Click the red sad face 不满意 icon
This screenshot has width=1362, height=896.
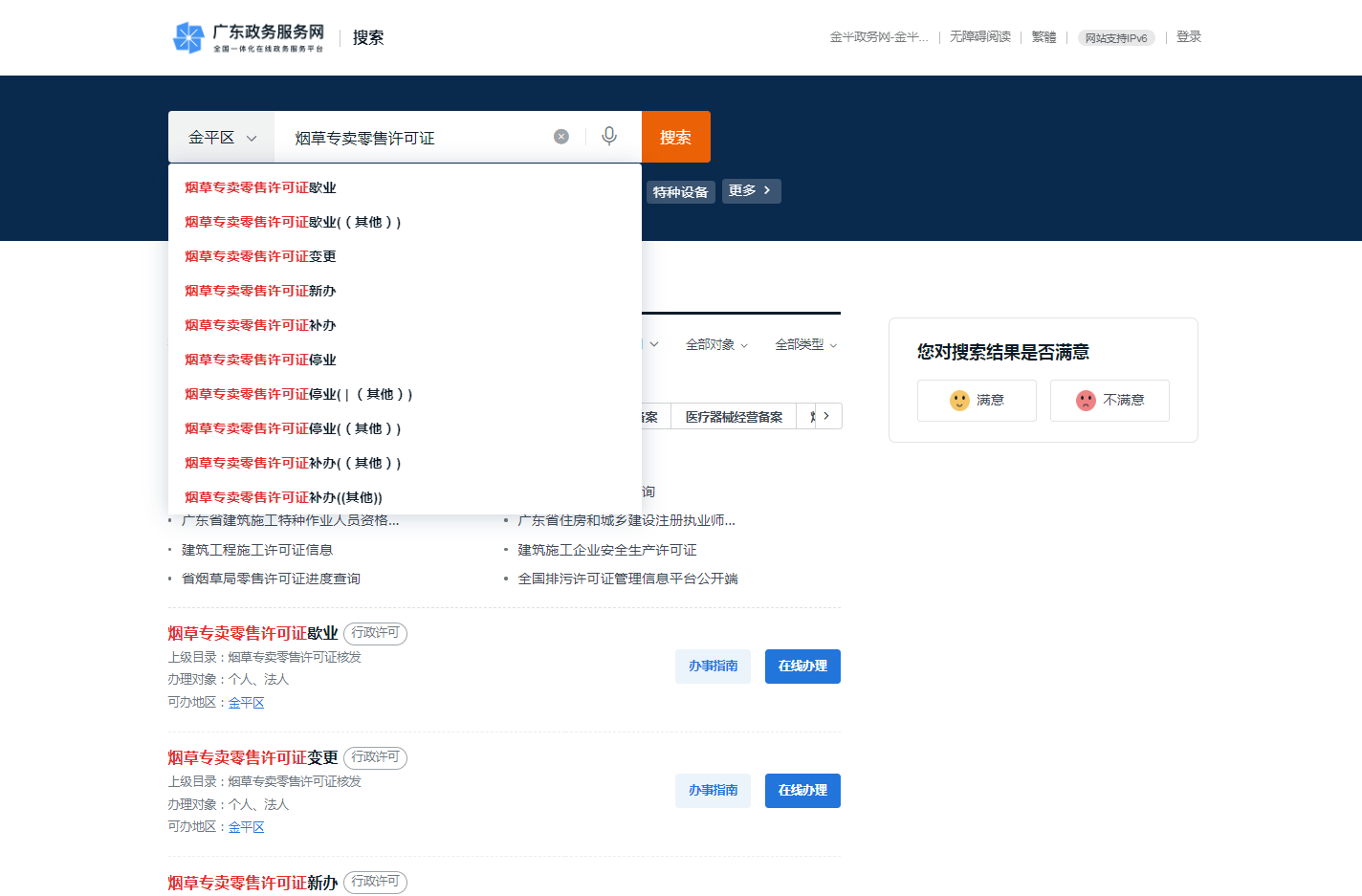[x=1086, y=401]
